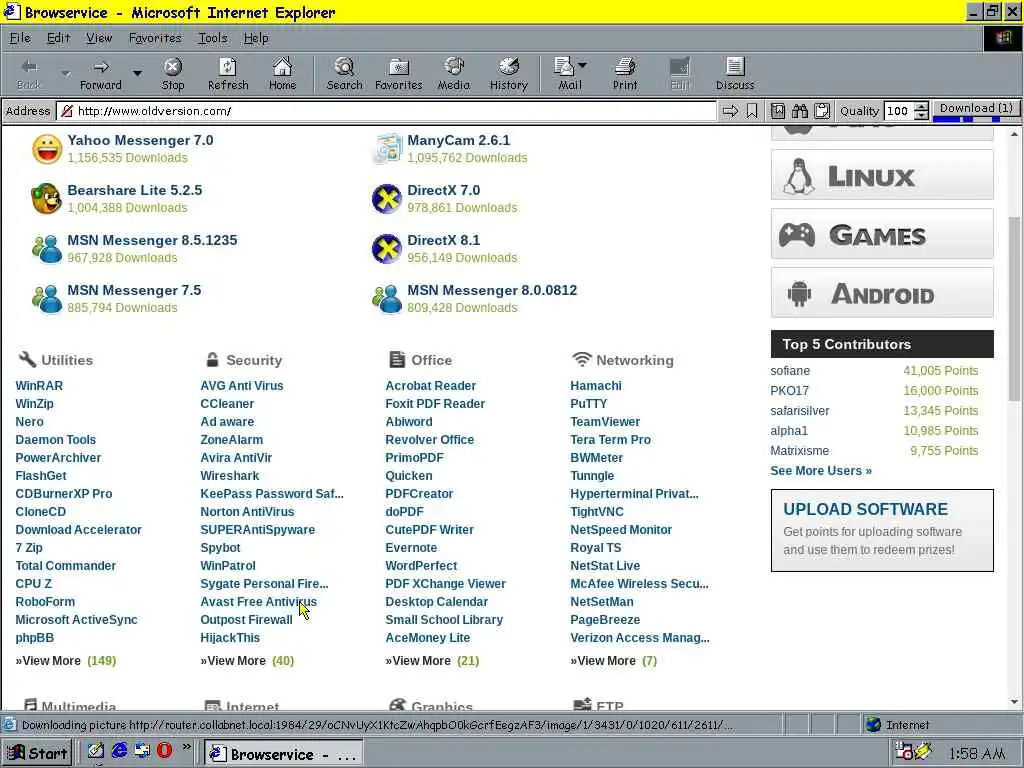The width and height of the screenshot is (1024, 768).
Task: Click the vertical scrollbar down arrow
Action: point(1014,702)
